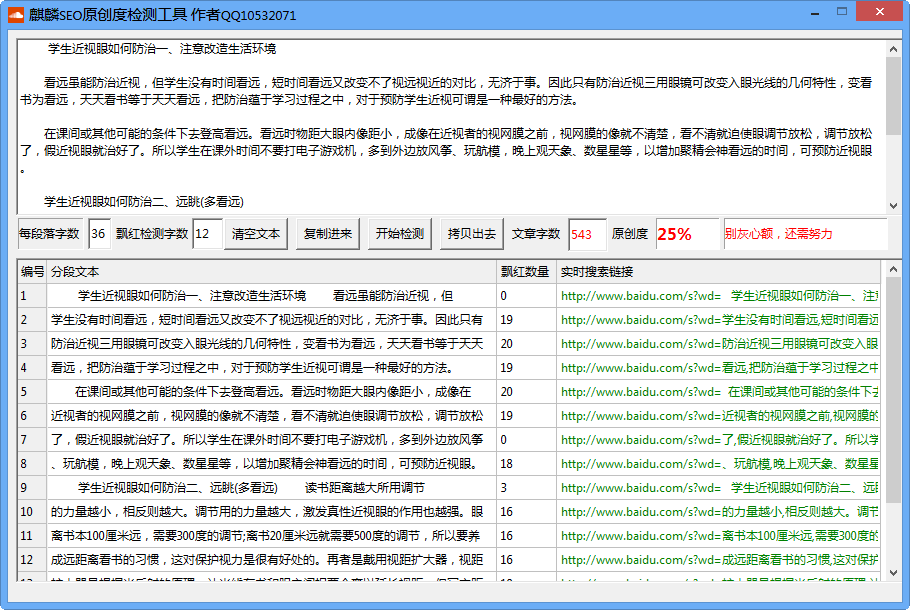Select row 5 text 在课间或其他可能的条件下去登高看远
The image size is (910, 610).
click(x=273, y=392)
